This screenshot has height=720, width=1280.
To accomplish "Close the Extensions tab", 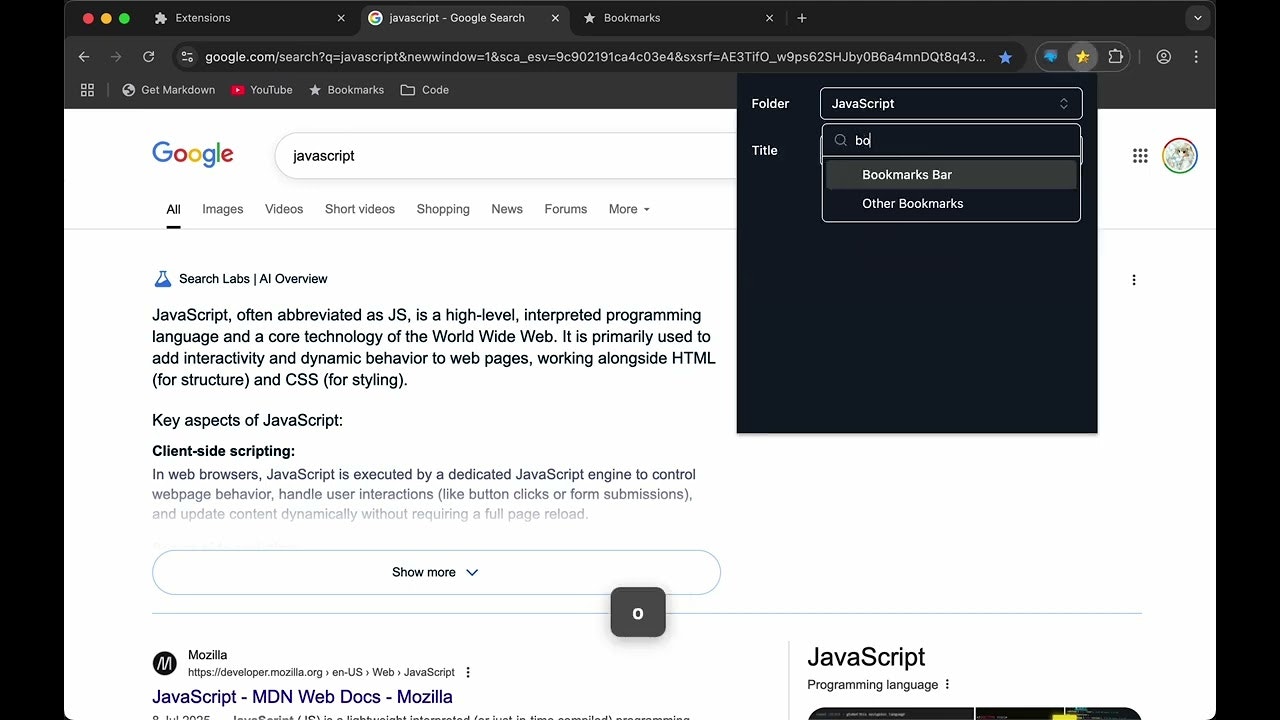I will tap(341, 18).
